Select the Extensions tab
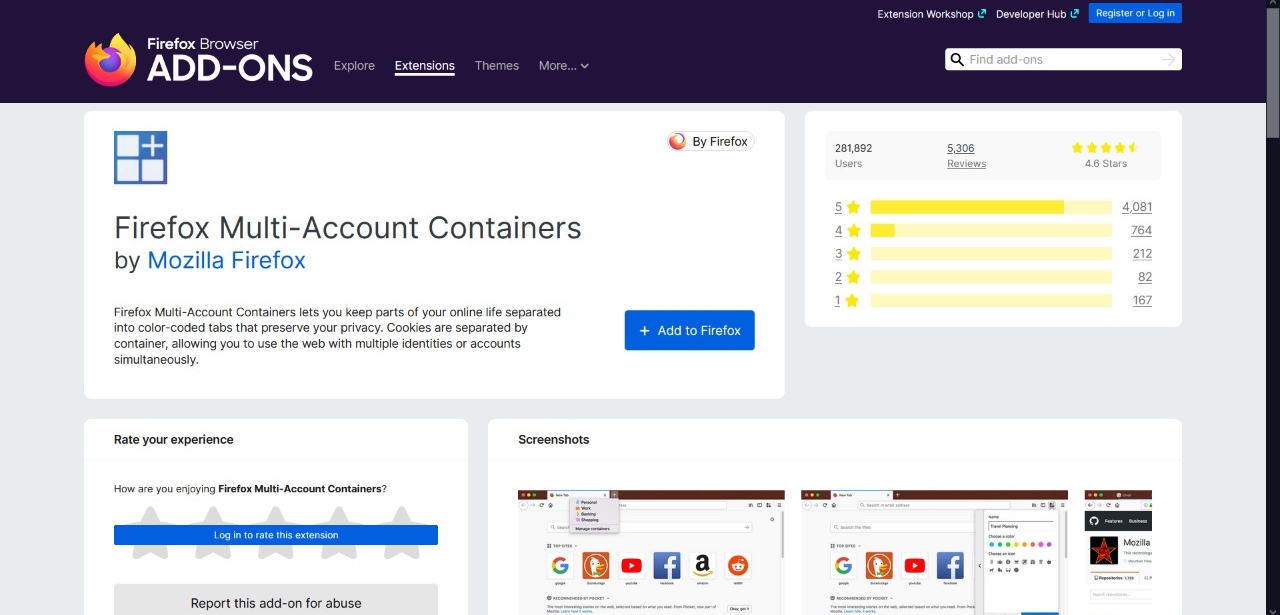The width and height of the screenshot is (1280, 615). (425, 66)
